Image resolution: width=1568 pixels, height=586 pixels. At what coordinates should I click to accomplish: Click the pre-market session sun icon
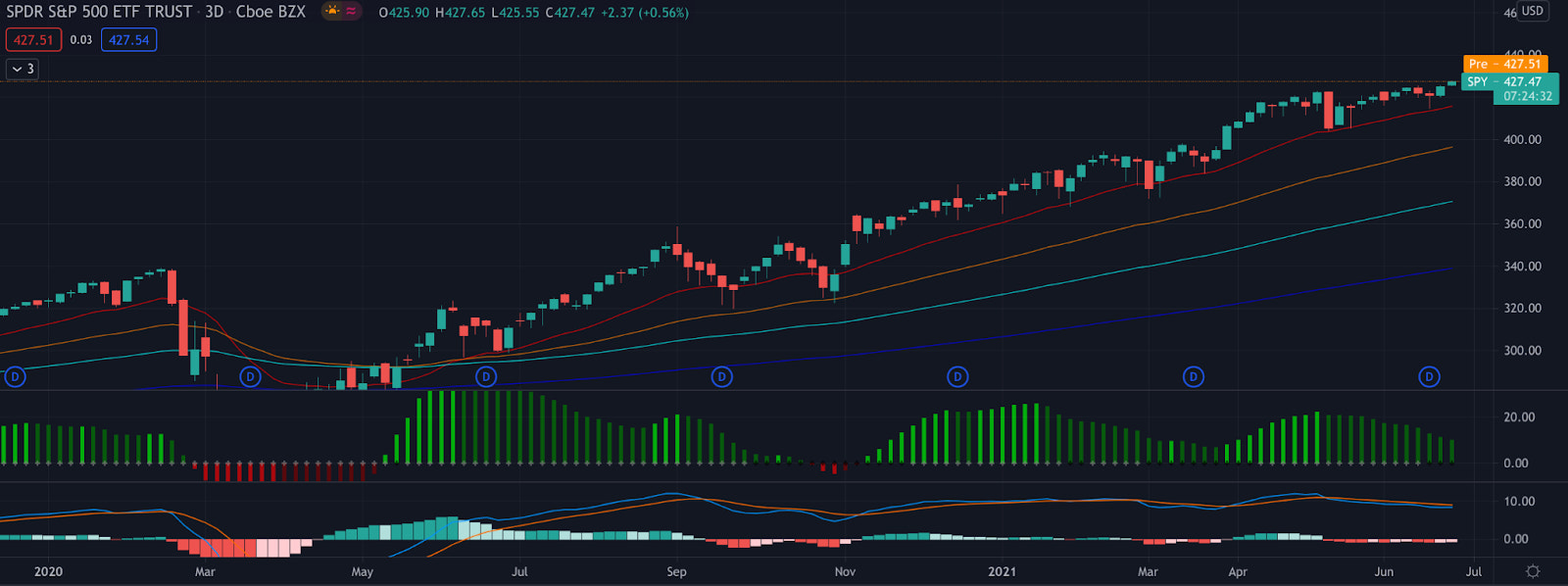(332, 12)
